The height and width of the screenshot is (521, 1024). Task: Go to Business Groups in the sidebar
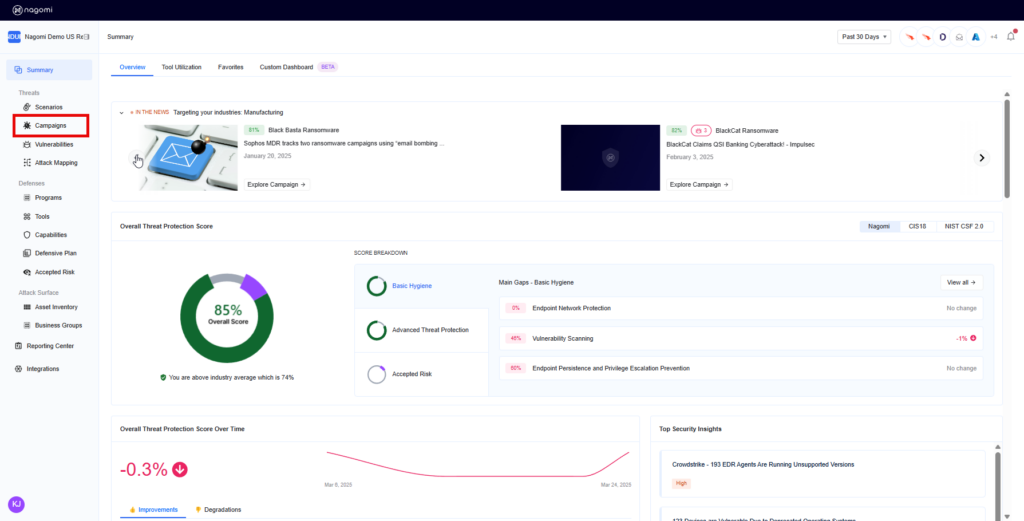tap(58, 325)
